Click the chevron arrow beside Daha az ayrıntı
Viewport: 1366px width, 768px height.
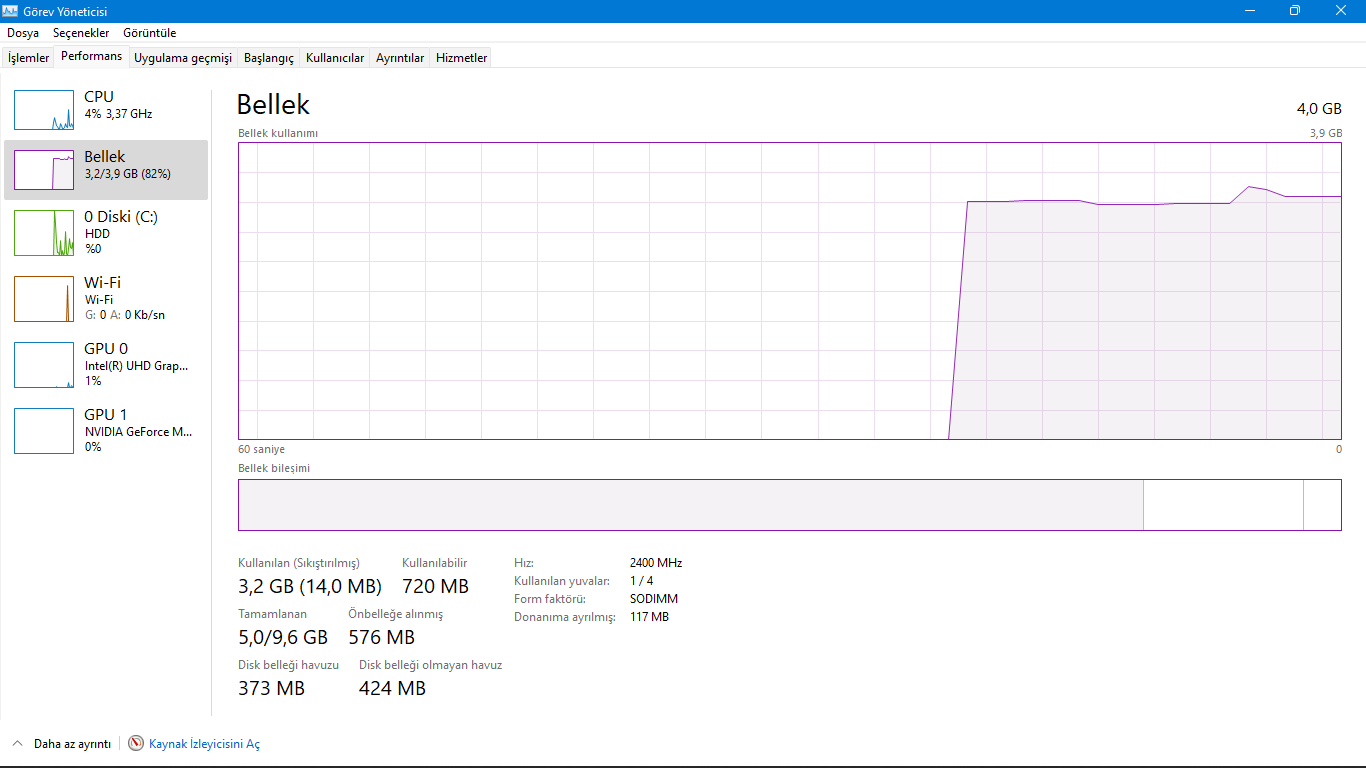tap(17, 744)
